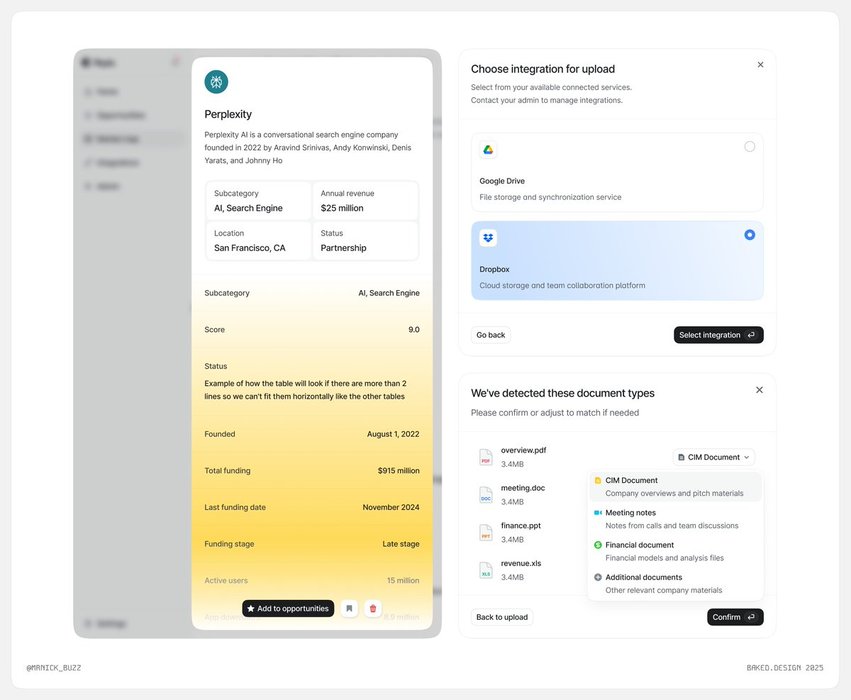Click the Select integration button
The height and width of the screenshot is (700, 851).
[x=718, y=335]
